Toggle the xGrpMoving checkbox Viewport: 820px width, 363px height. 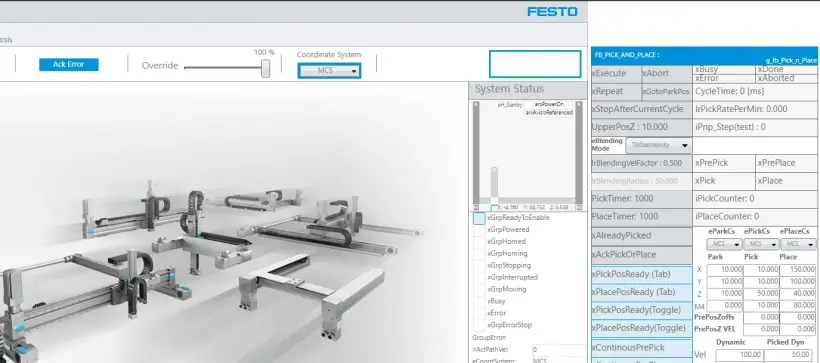pos(479,289)
